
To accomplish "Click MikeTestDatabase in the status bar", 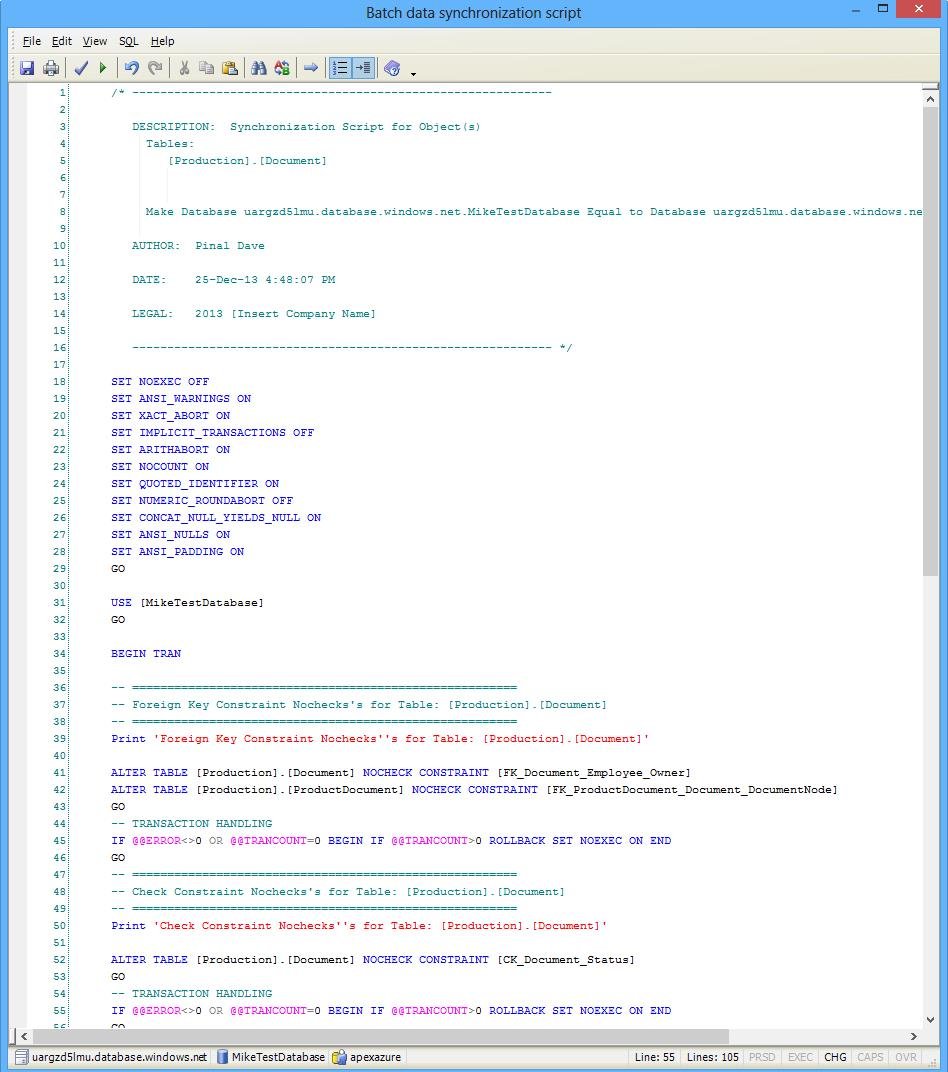I will [x=278, y=1057].
